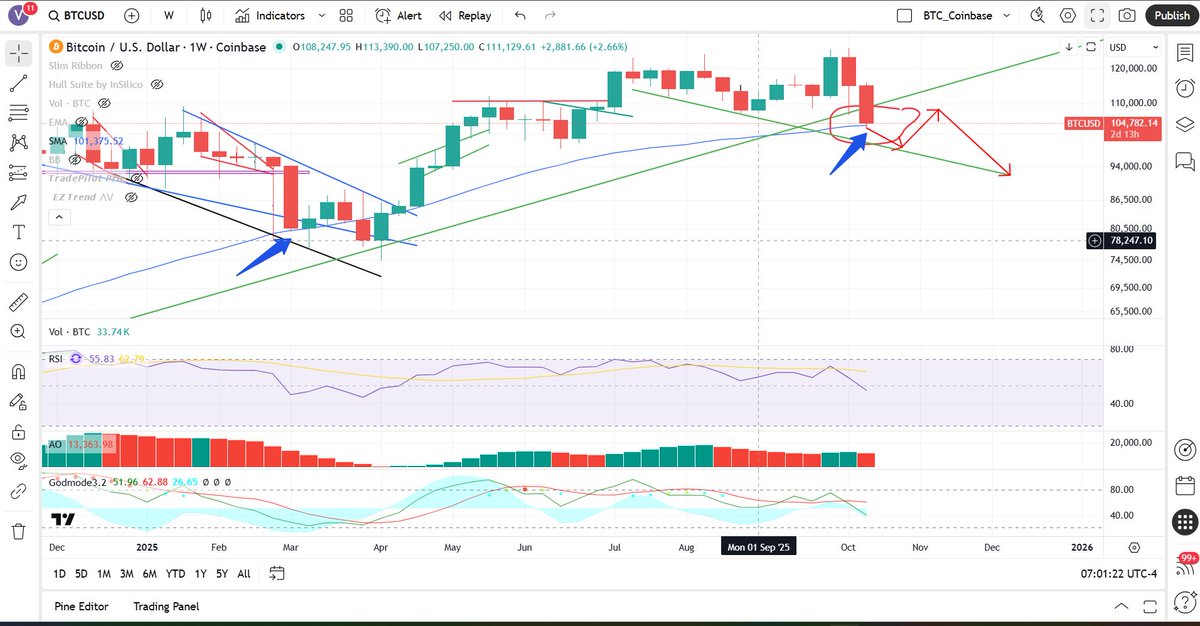Select the YTD date range
This screenshot has width=1200, height=626.
[x=176, y=574]
